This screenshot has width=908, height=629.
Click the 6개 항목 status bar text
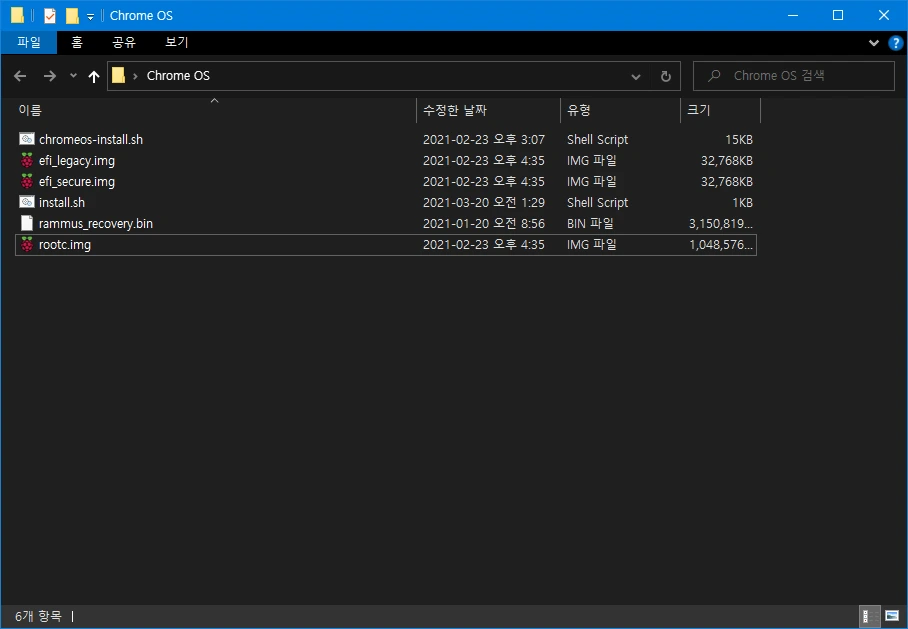tap(38, 616)
